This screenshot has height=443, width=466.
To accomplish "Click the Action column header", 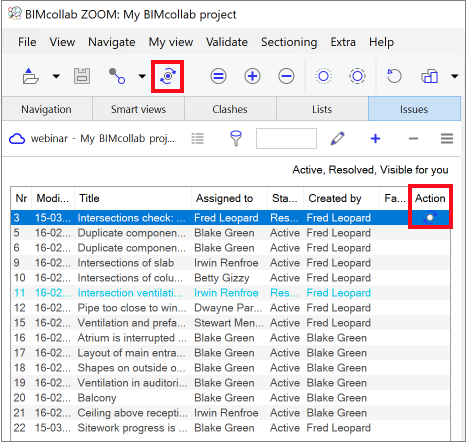I will pos(430,198).
